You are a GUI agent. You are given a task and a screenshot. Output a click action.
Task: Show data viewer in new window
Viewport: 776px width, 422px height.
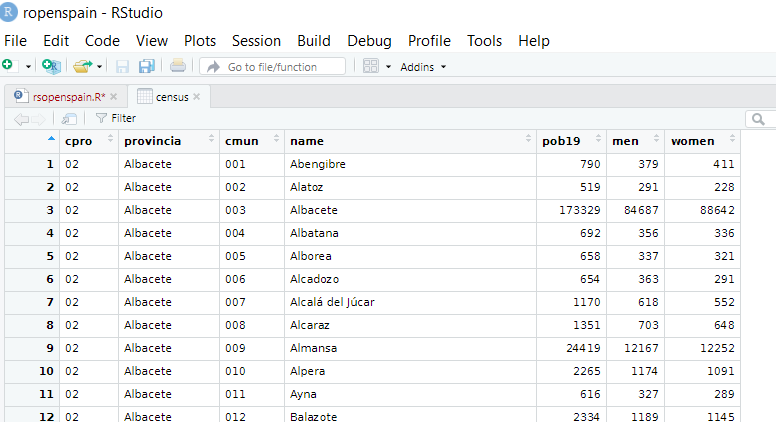tap(69, 118)
